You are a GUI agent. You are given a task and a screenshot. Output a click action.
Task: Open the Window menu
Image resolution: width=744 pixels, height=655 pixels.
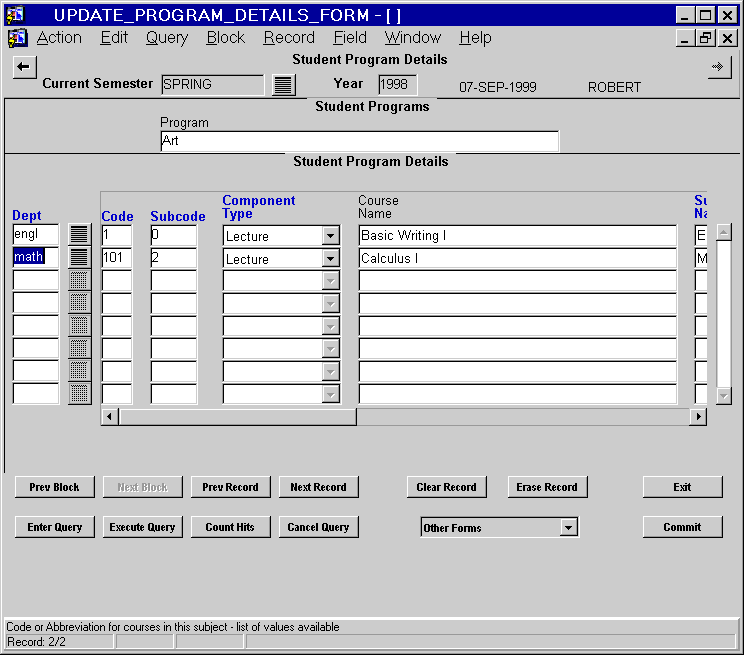pos(413,37)
